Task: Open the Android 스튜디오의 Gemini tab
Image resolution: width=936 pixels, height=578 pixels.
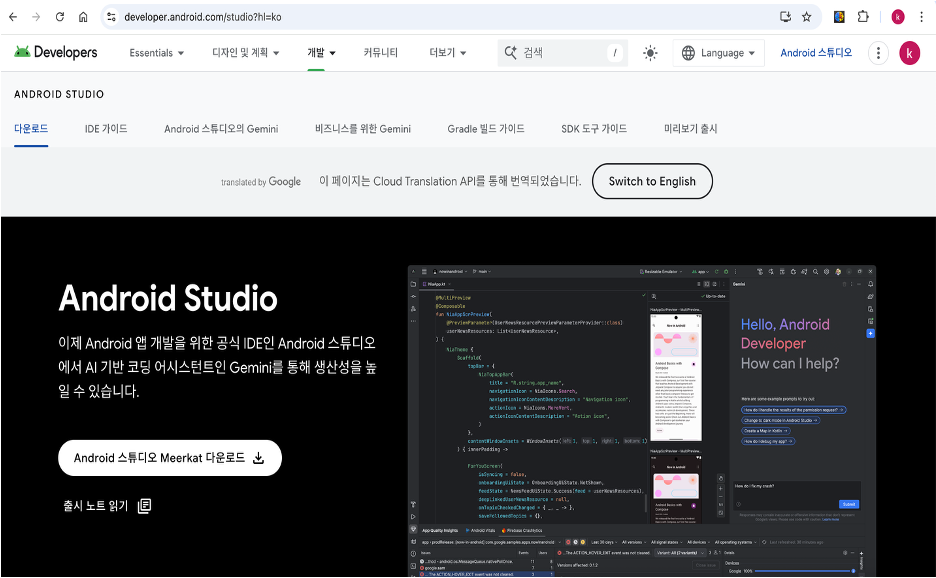Action: [x=221, y=128]
